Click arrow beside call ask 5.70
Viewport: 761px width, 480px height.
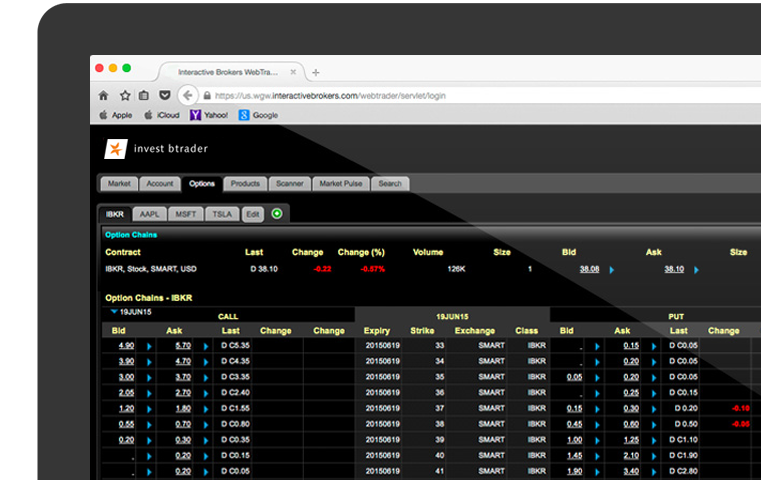[206, 346]
